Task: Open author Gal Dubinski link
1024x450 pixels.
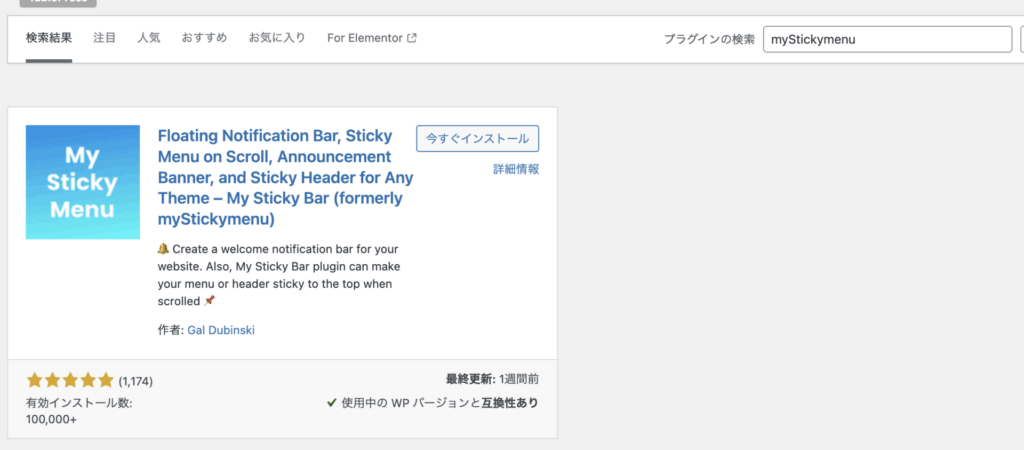Action: [x=221, y=330]
